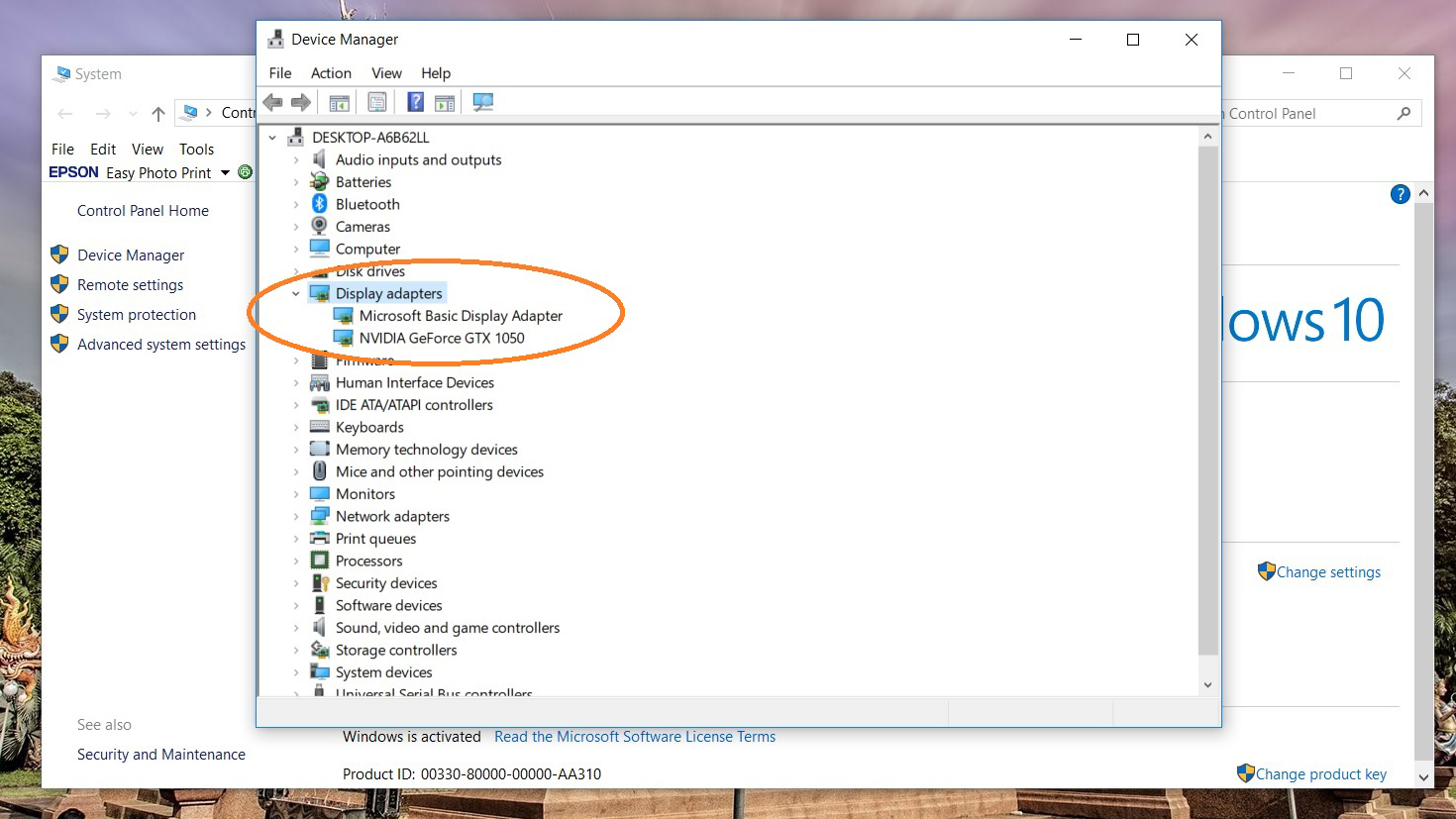The width and height of the screenshot is (1456, 819).
Task: Open Advanced system settings link
Action: coord(161,345)
